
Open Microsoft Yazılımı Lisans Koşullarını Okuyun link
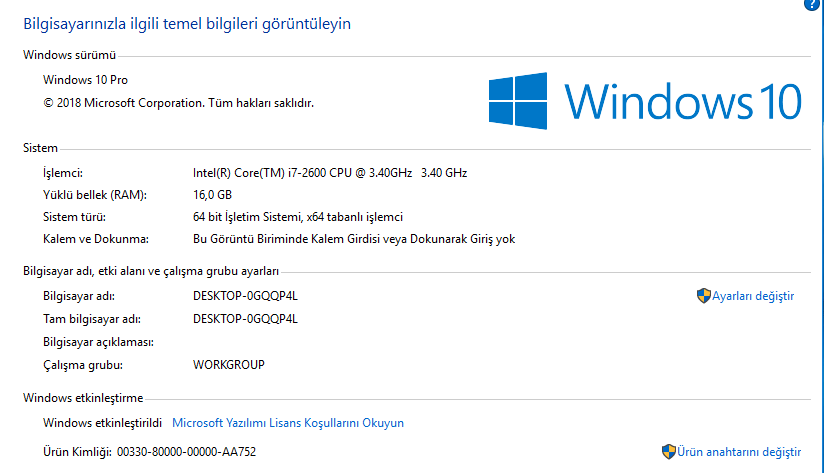click(x=288, y=423)
